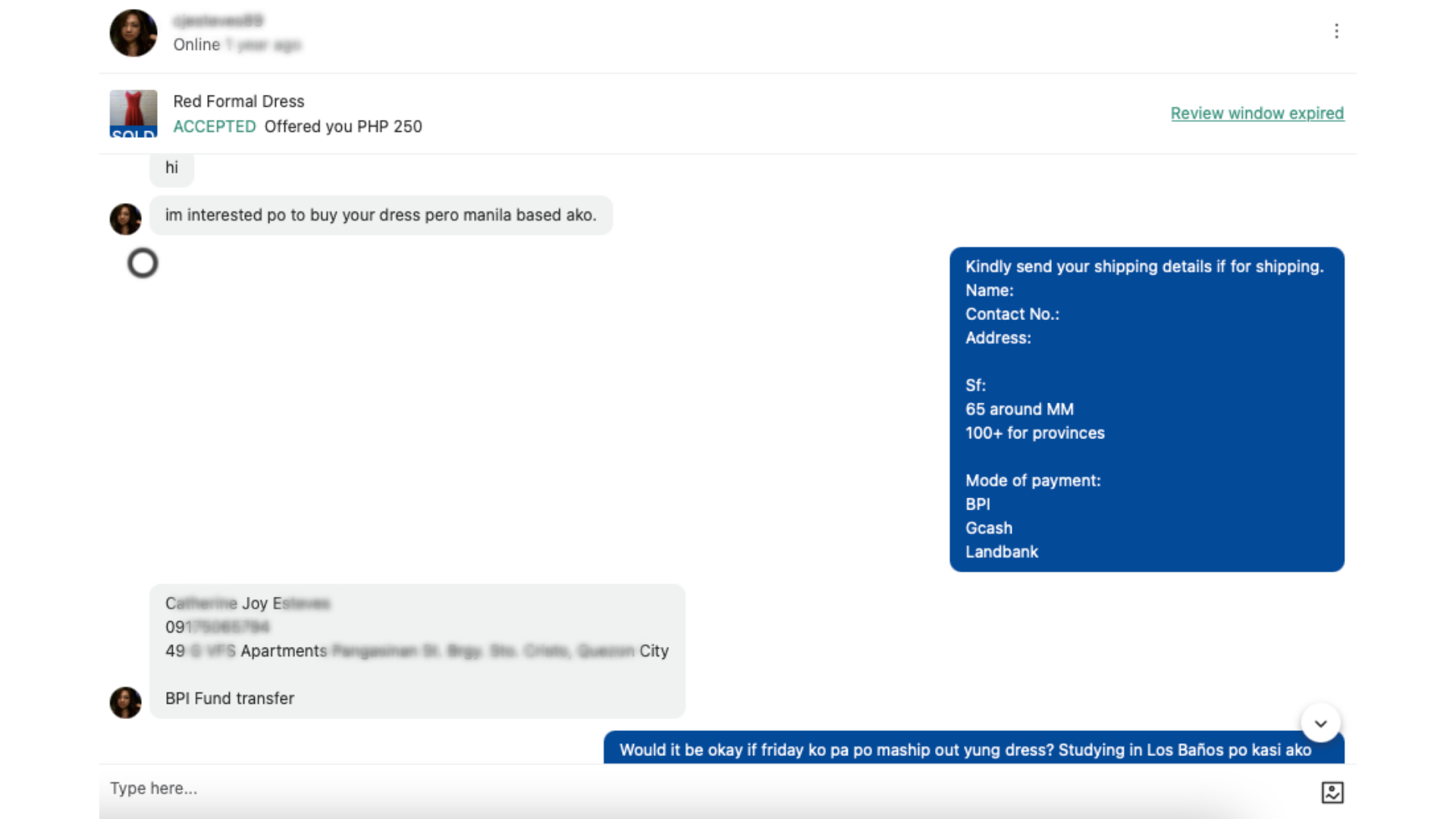This screenshot has height=819, width=1456.
Task: Click avatar beside 'im interested' message
Action: (x=126, y=219)
